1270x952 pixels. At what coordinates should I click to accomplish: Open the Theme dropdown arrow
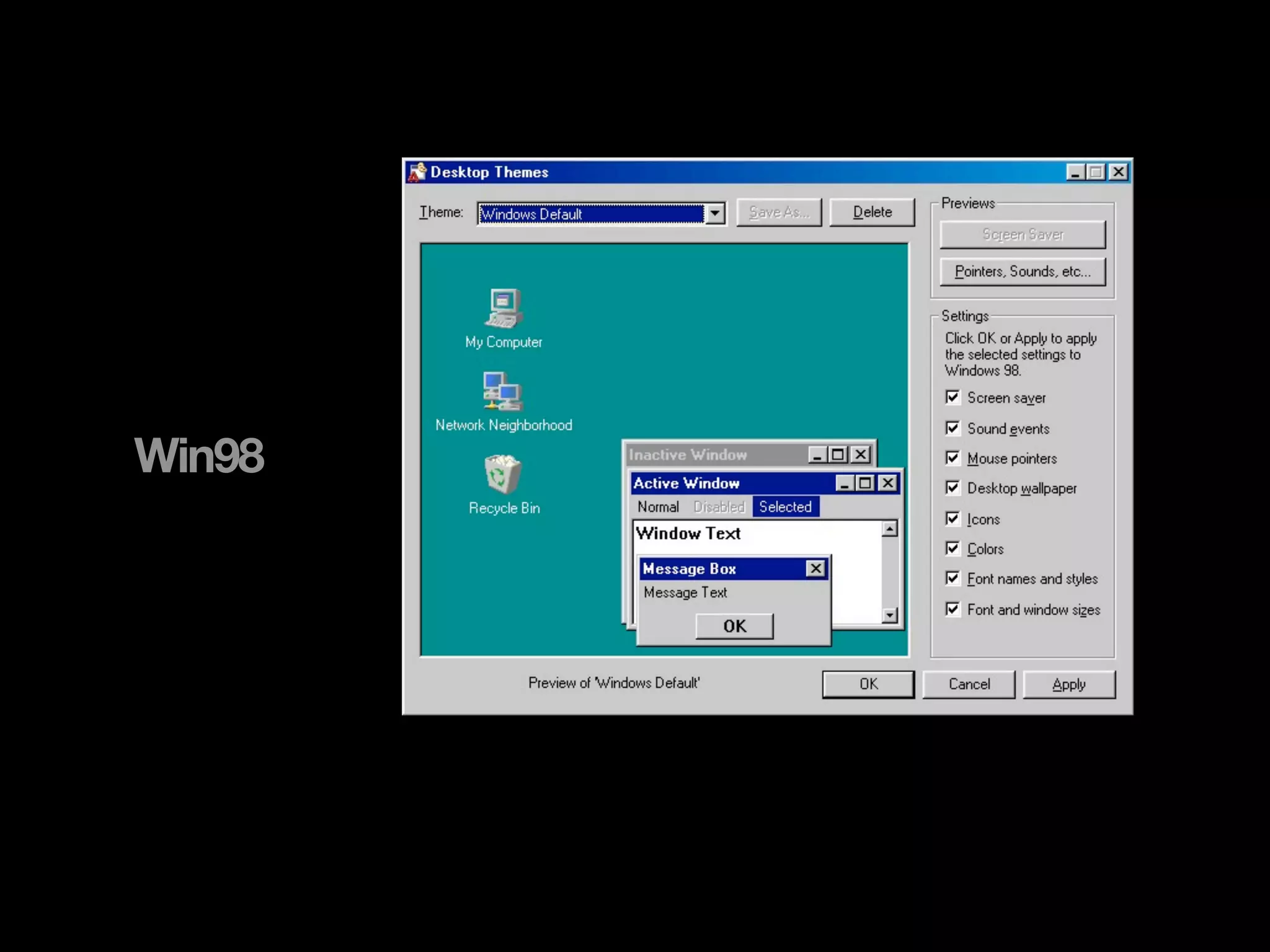pyautogui.click(x=715, y=214)
